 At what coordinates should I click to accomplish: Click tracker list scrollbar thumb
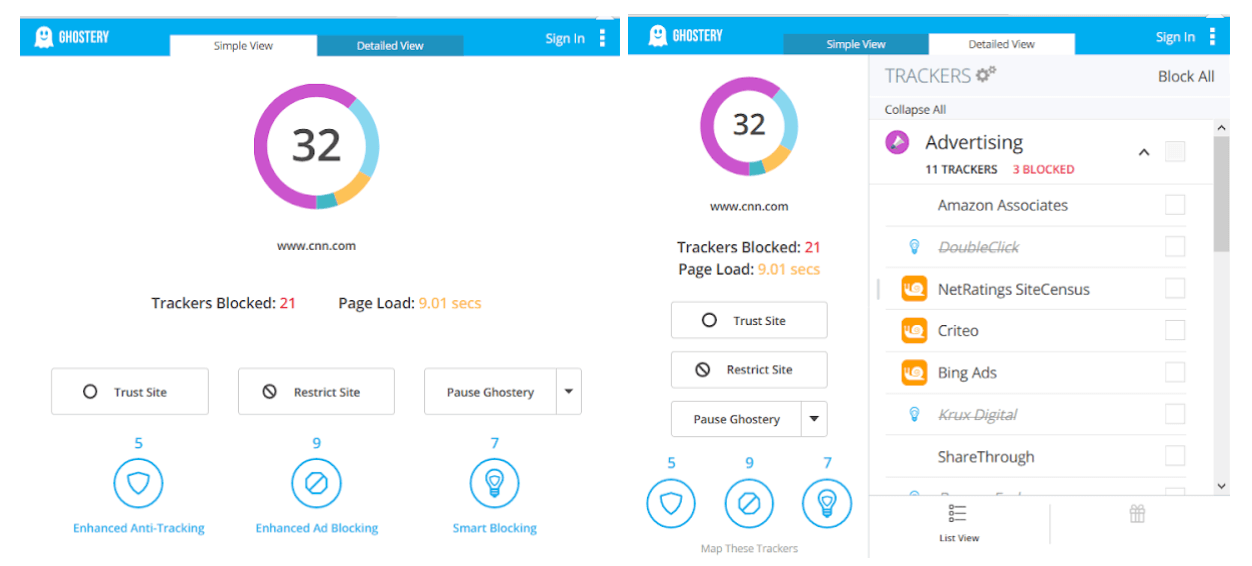coord(1221,195)
